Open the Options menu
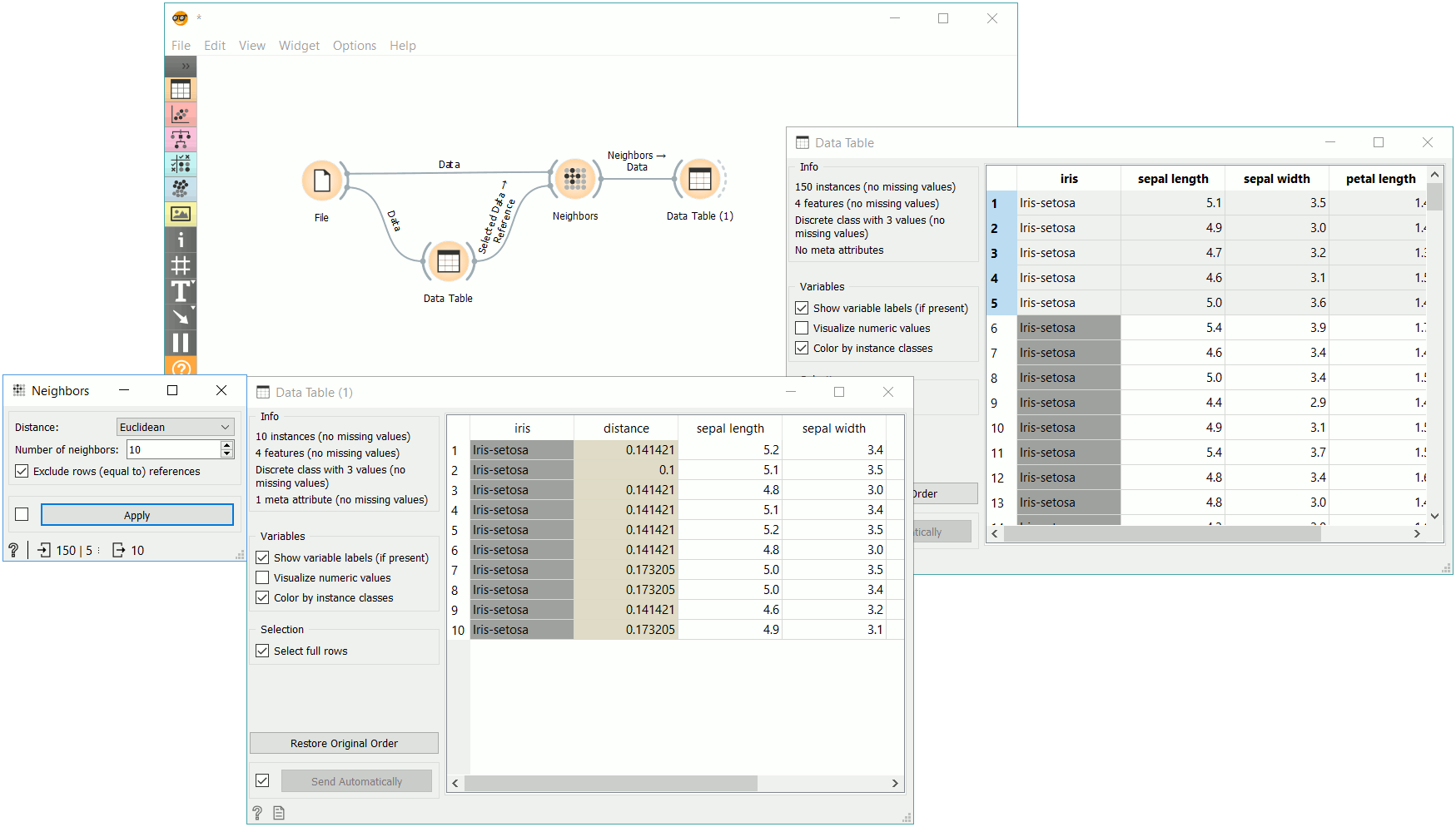 [x=354, y=46]
